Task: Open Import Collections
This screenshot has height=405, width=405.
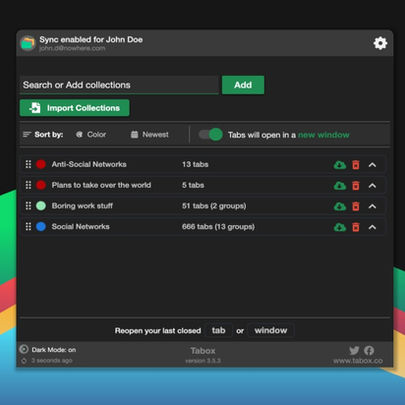Action: (75, 108)
